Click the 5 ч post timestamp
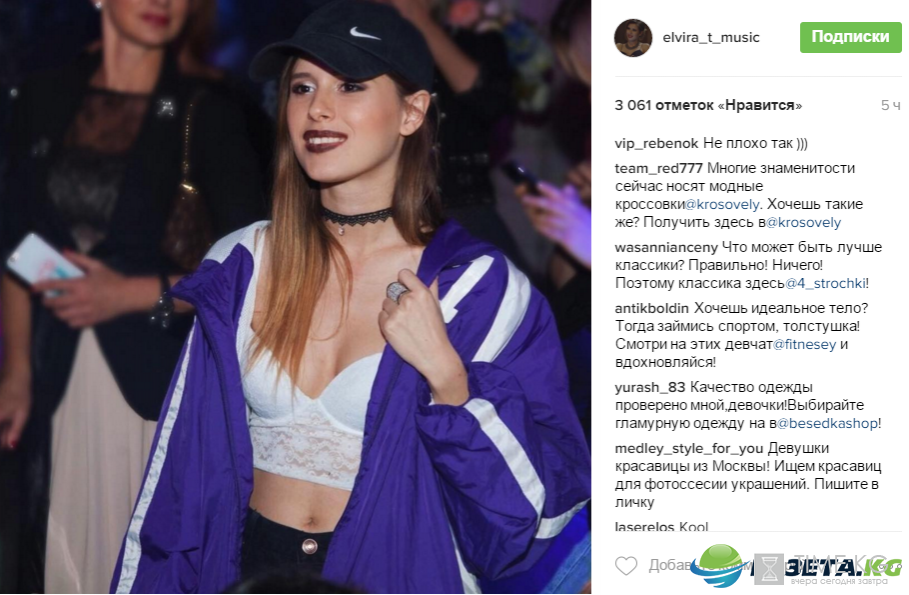This screenshot has width=909, height=595. (x=890, y=106)
